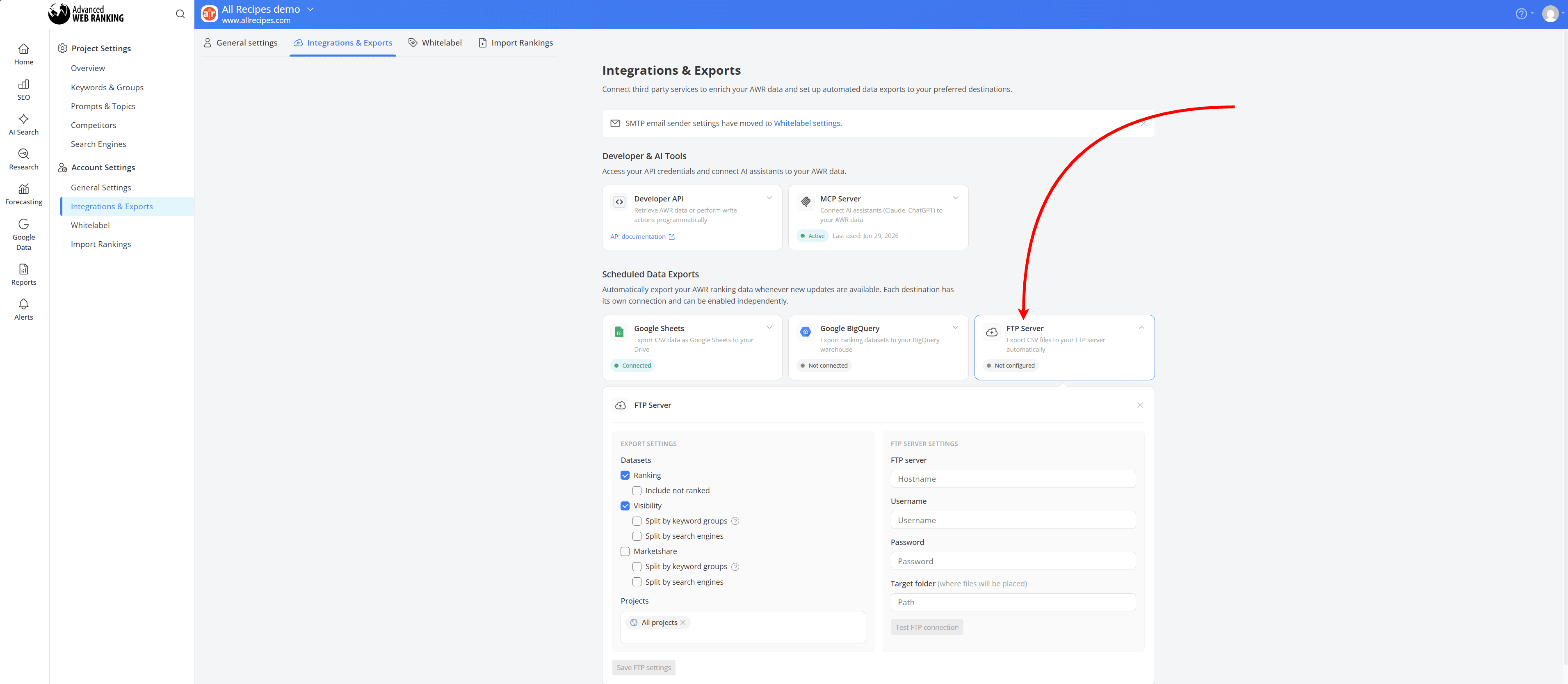Viewport: 1568px width, 684px height.
Task: Switch to the Whitelabel tab
Action: (x=435, y=43)
